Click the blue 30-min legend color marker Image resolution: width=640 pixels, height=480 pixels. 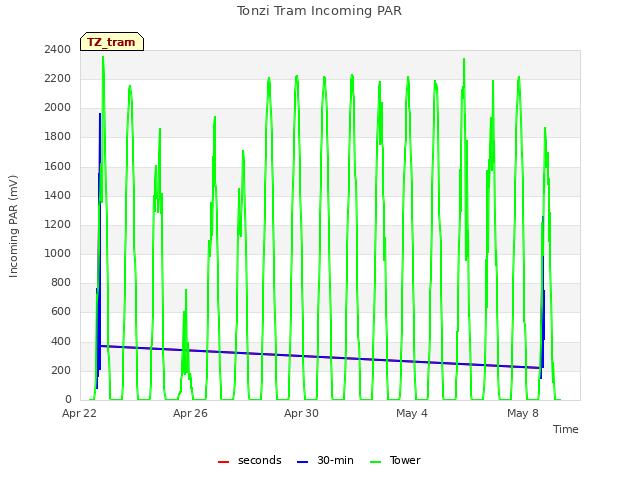[x=302, y=462]
